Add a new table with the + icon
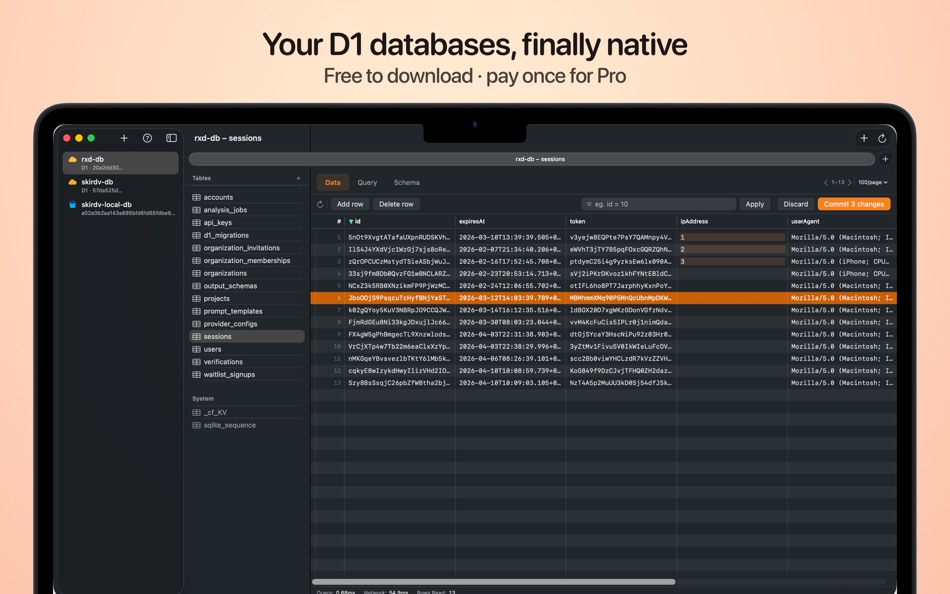The height and width of the screenshot is (594, 950). [x=299, y=178]
